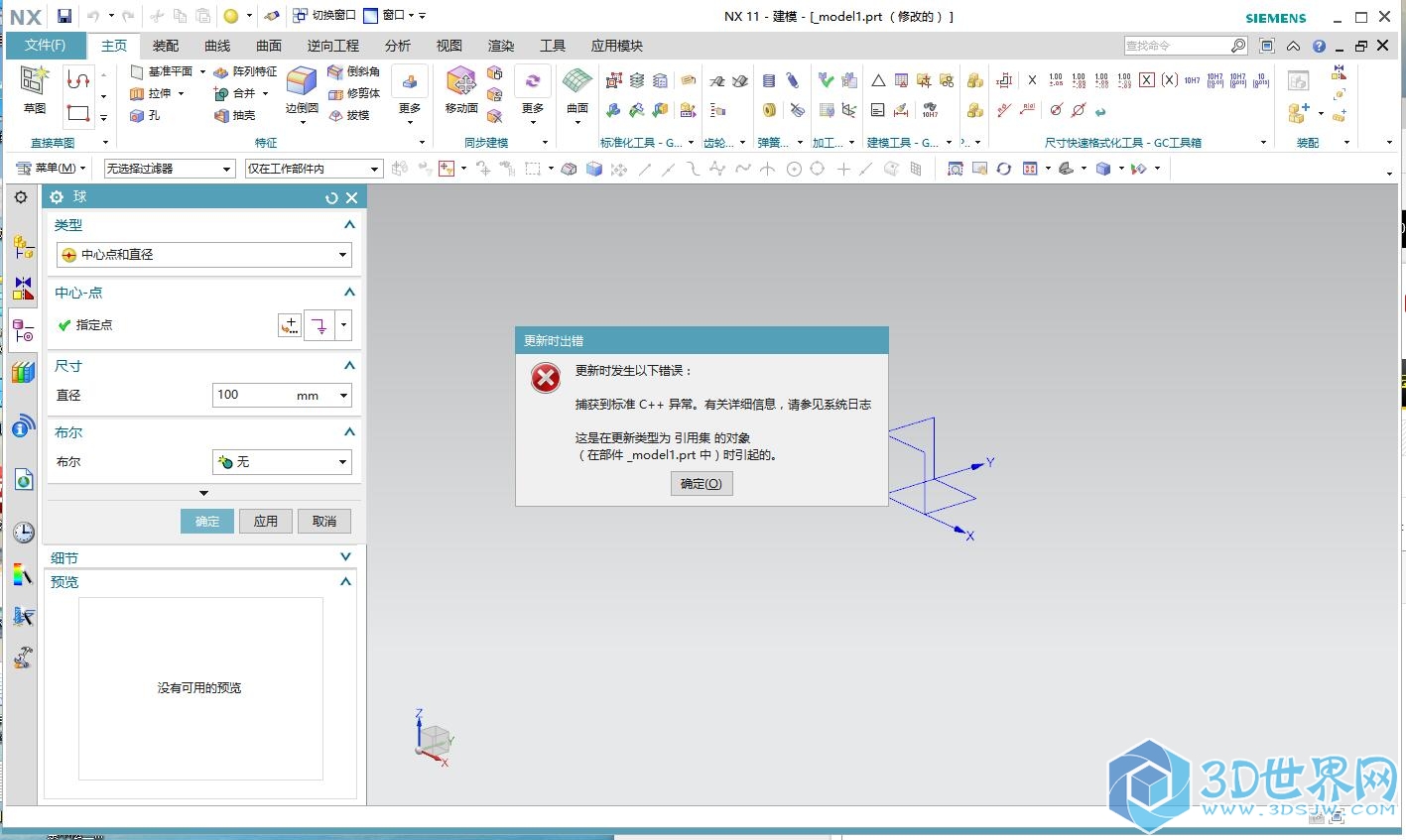The height and width of the screenshot is (840, 1406).
Task: Click the 取消 cancel button
Action: coord(324,522)
